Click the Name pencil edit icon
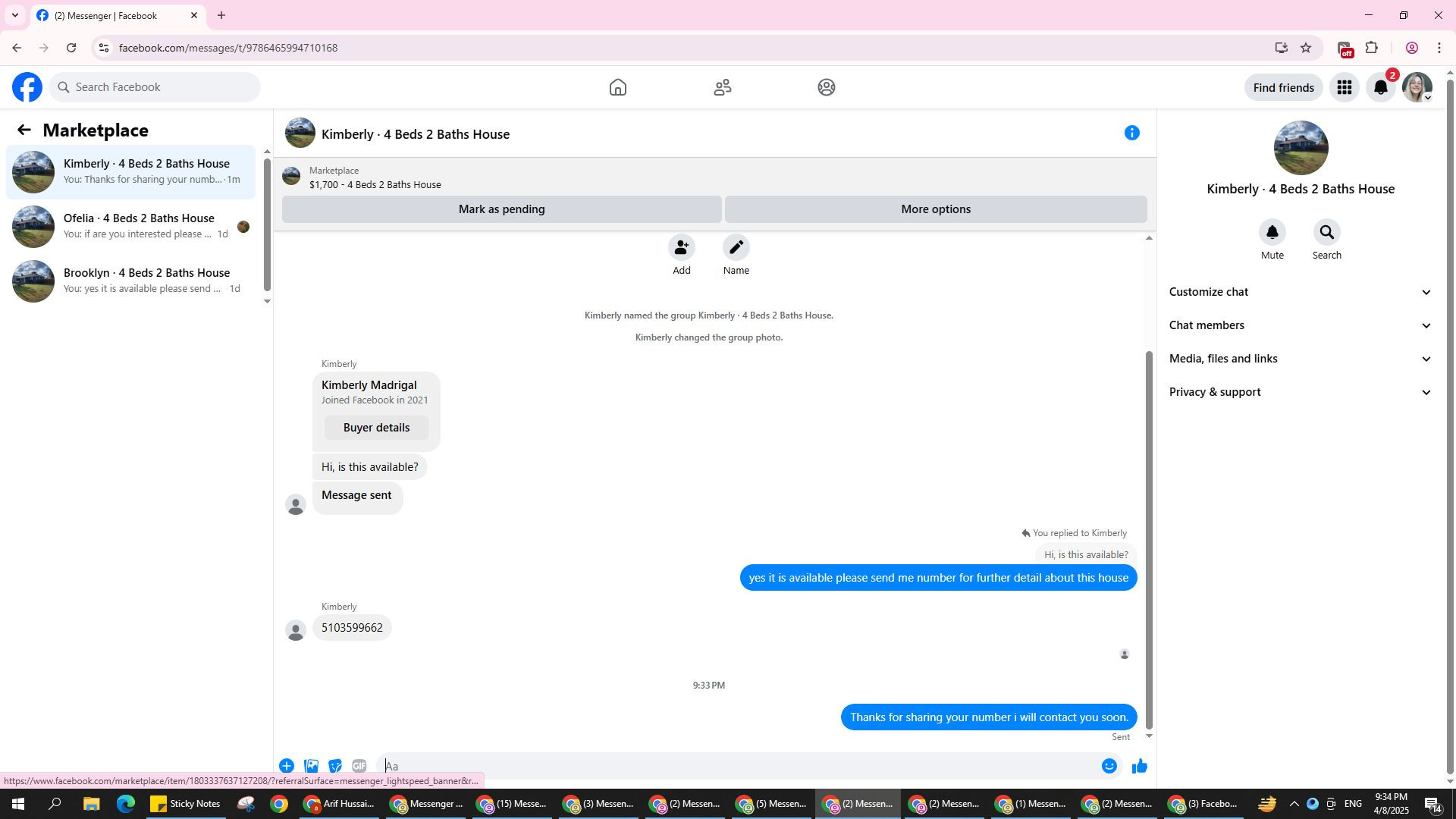This screenshot has width=1456, height=819. [x=736, y=247]
